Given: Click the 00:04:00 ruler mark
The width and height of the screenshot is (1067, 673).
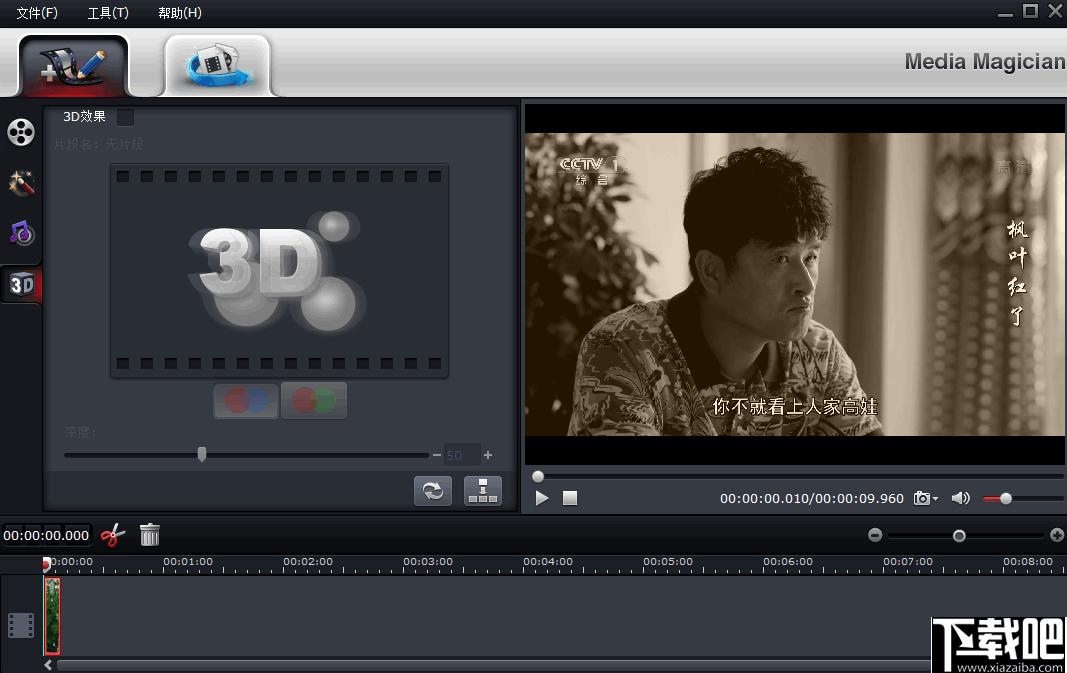Looking at the screenshot, I should 547,562.
